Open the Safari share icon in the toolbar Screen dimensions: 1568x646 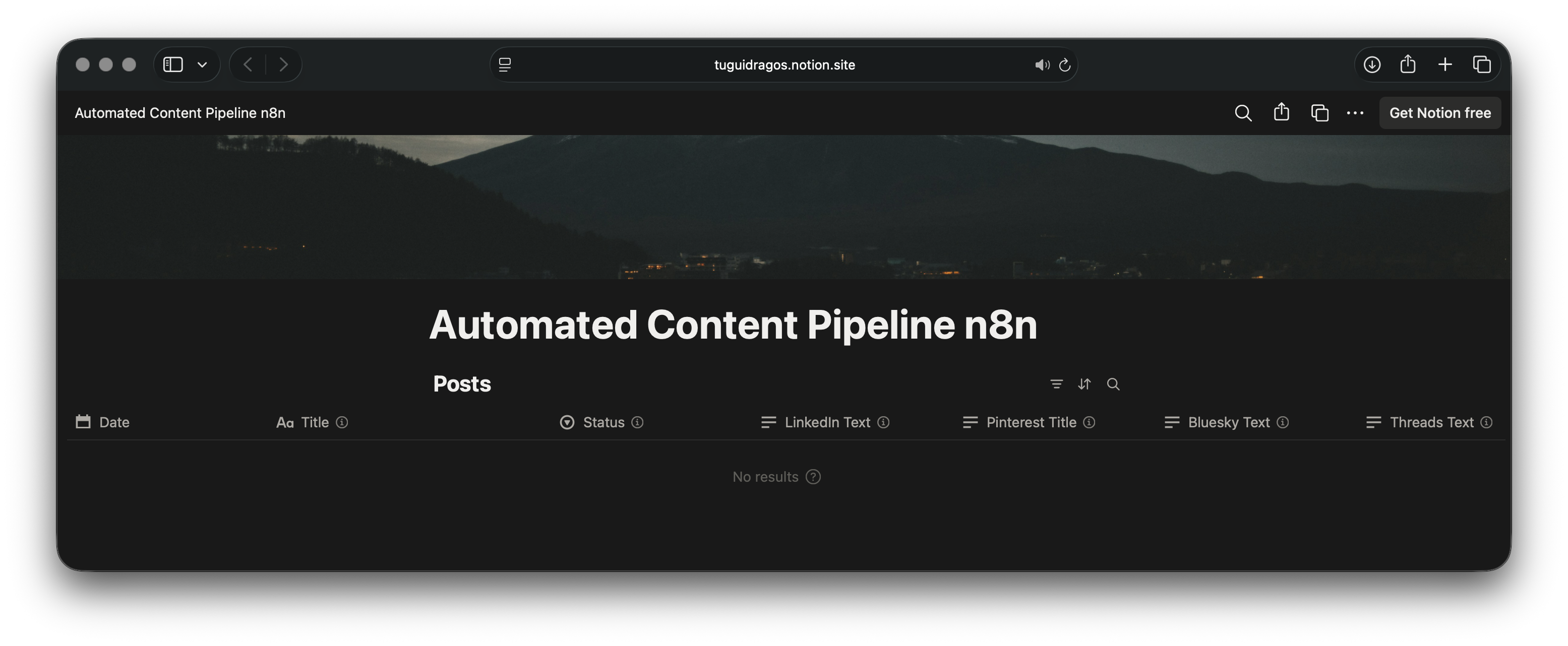tap(1407, 63)
